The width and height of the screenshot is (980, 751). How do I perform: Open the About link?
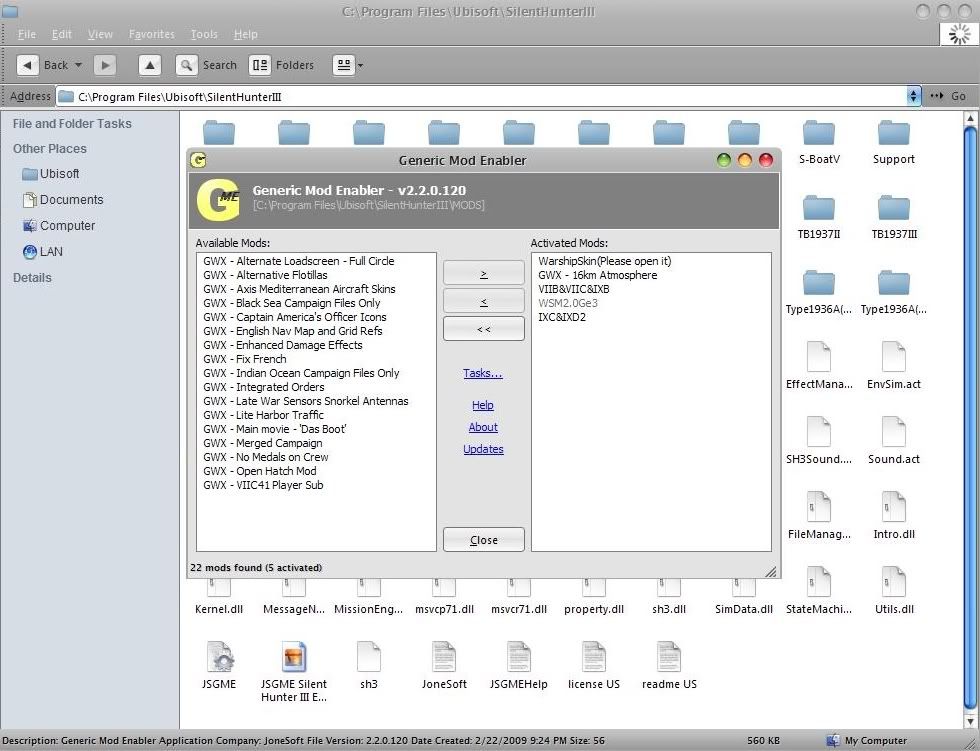[x=483, y=427]
